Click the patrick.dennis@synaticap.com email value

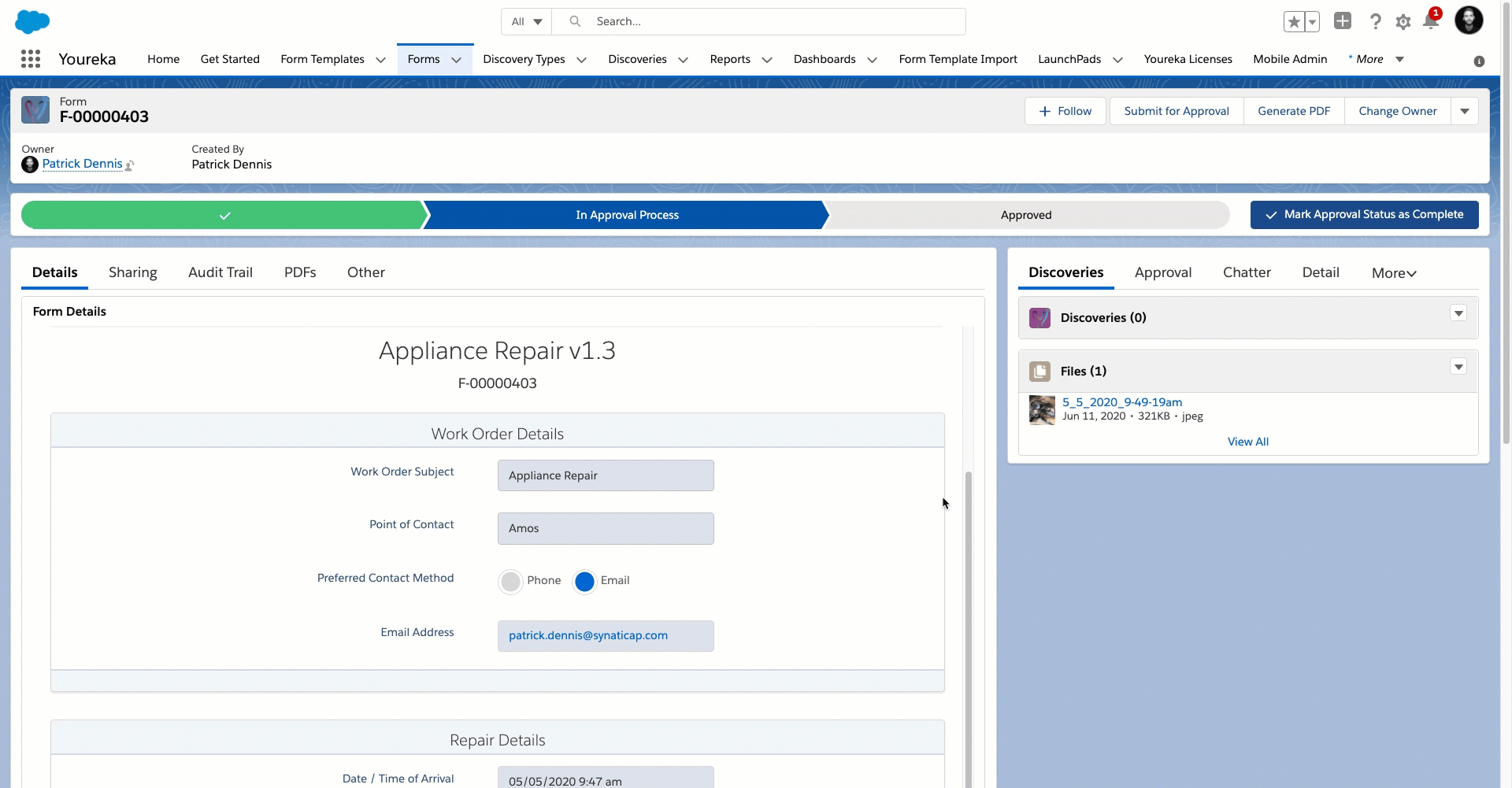587,636
